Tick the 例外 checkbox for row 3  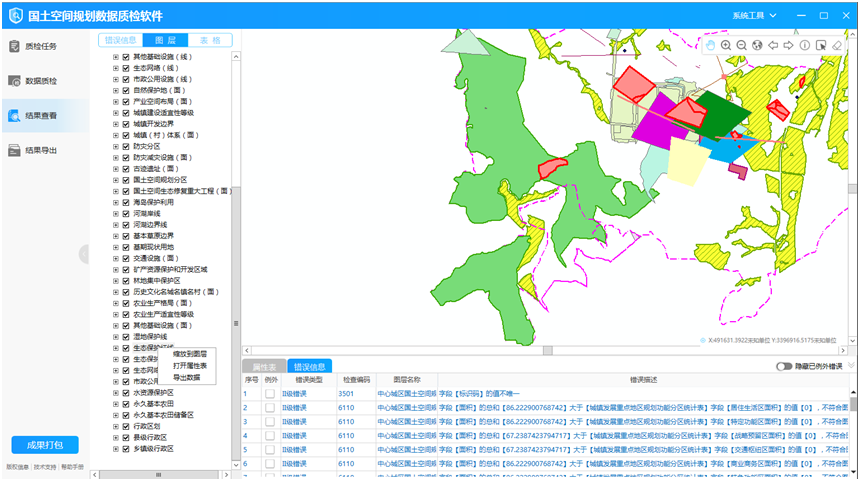(270, 422)
